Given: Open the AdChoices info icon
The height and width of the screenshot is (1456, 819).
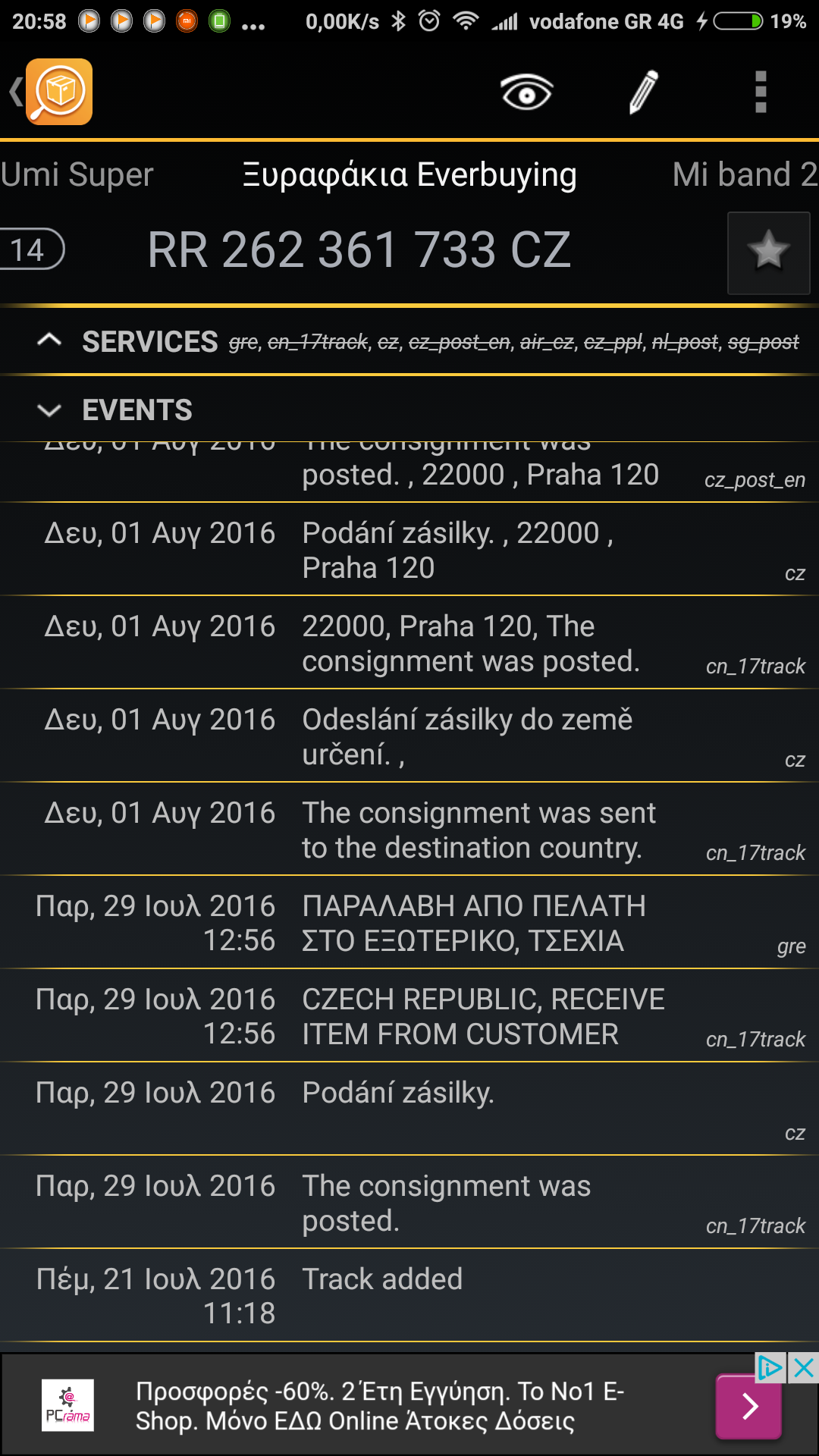Looking at the screenshot, I should 770,1368.
